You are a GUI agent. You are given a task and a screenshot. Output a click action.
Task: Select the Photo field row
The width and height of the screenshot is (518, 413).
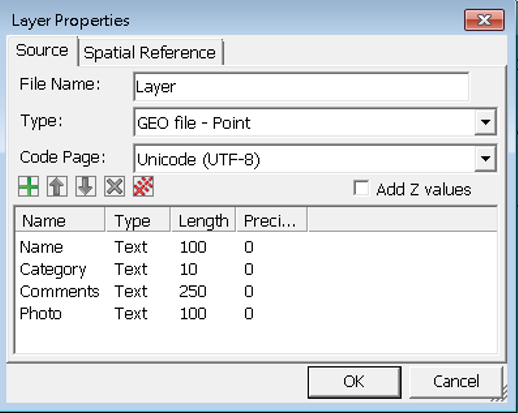coord(256,314)
